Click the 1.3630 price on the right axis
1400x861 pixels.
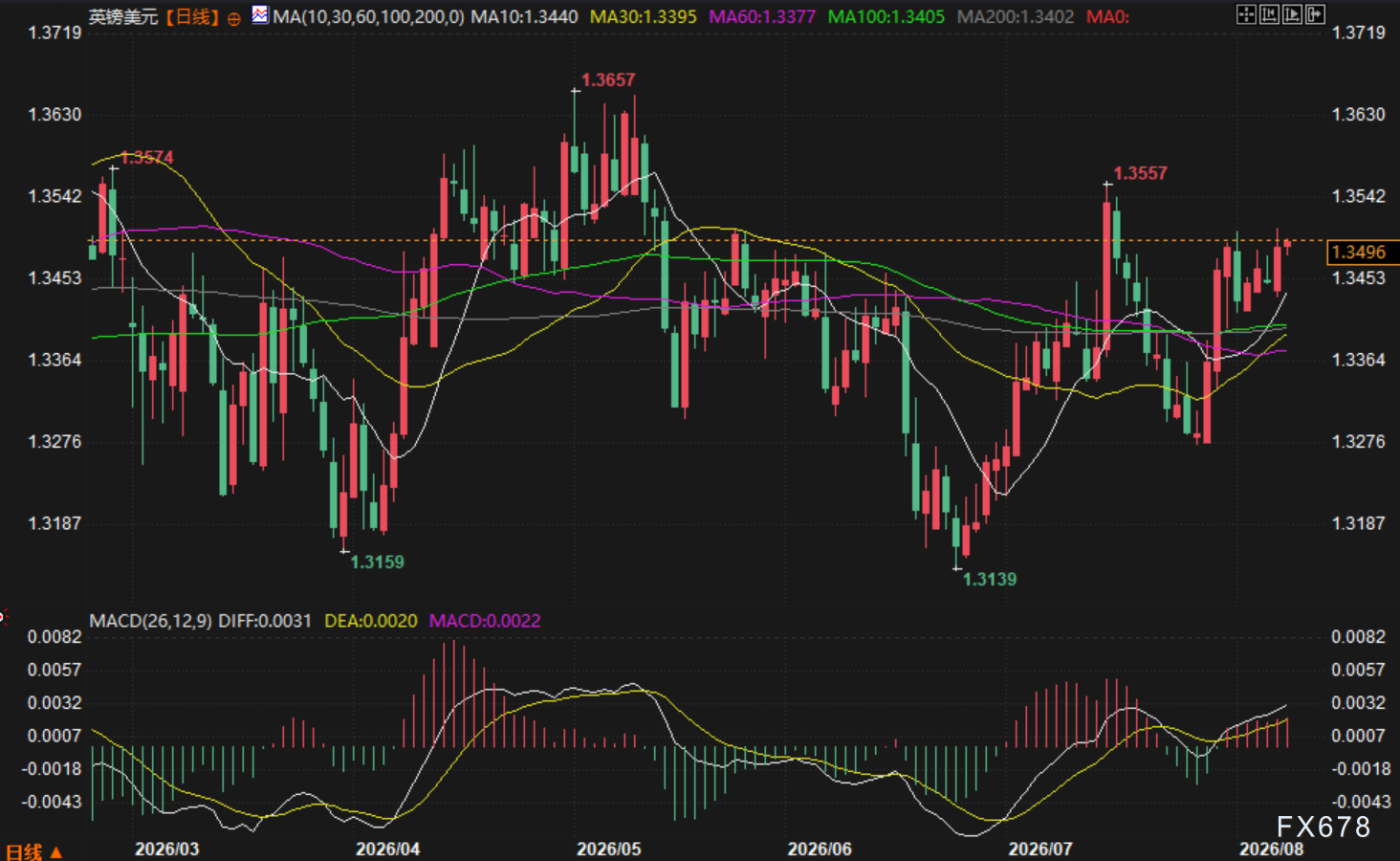[1358, 115]
